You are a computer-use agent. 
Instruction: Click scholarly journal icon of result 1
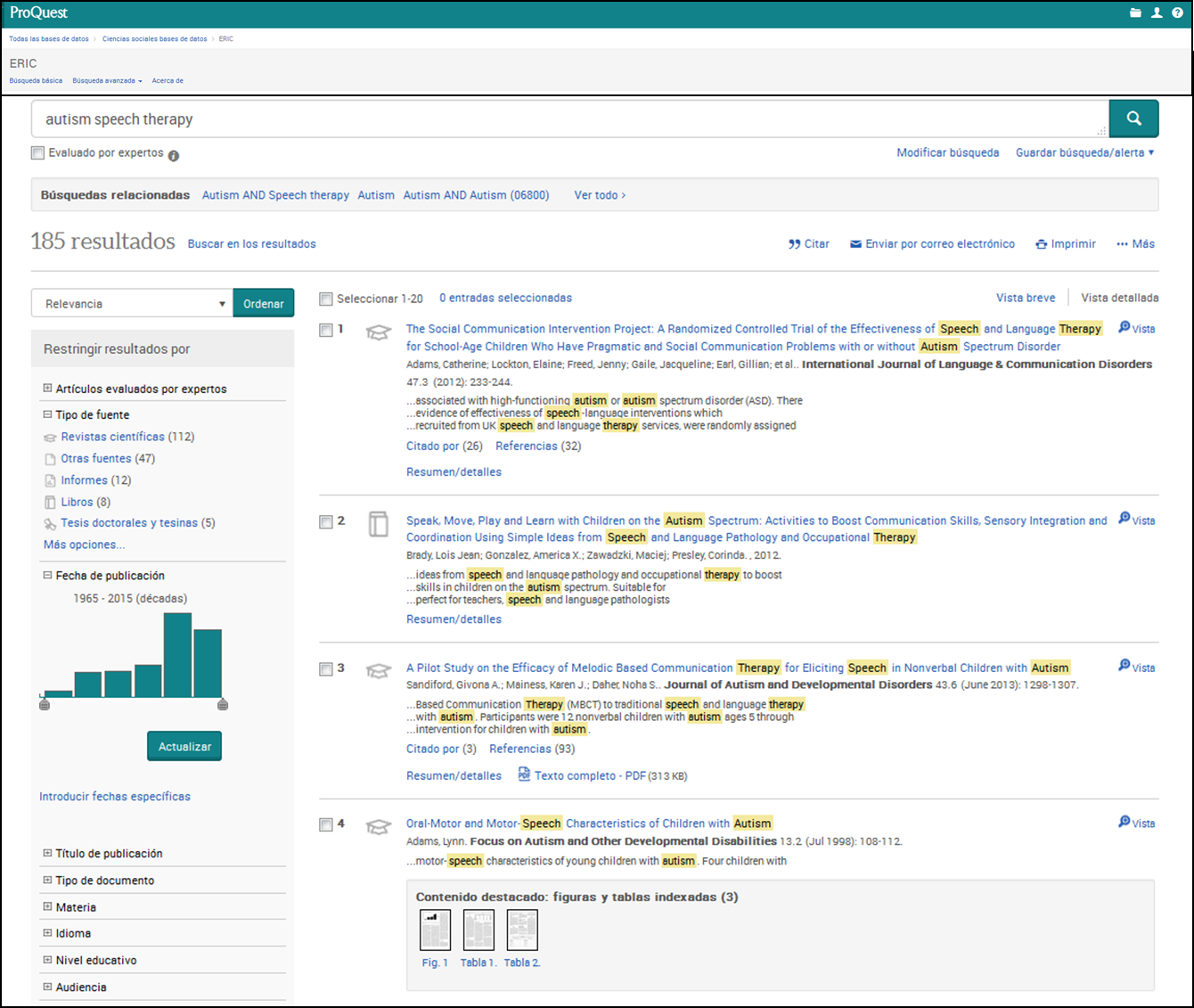379,332
